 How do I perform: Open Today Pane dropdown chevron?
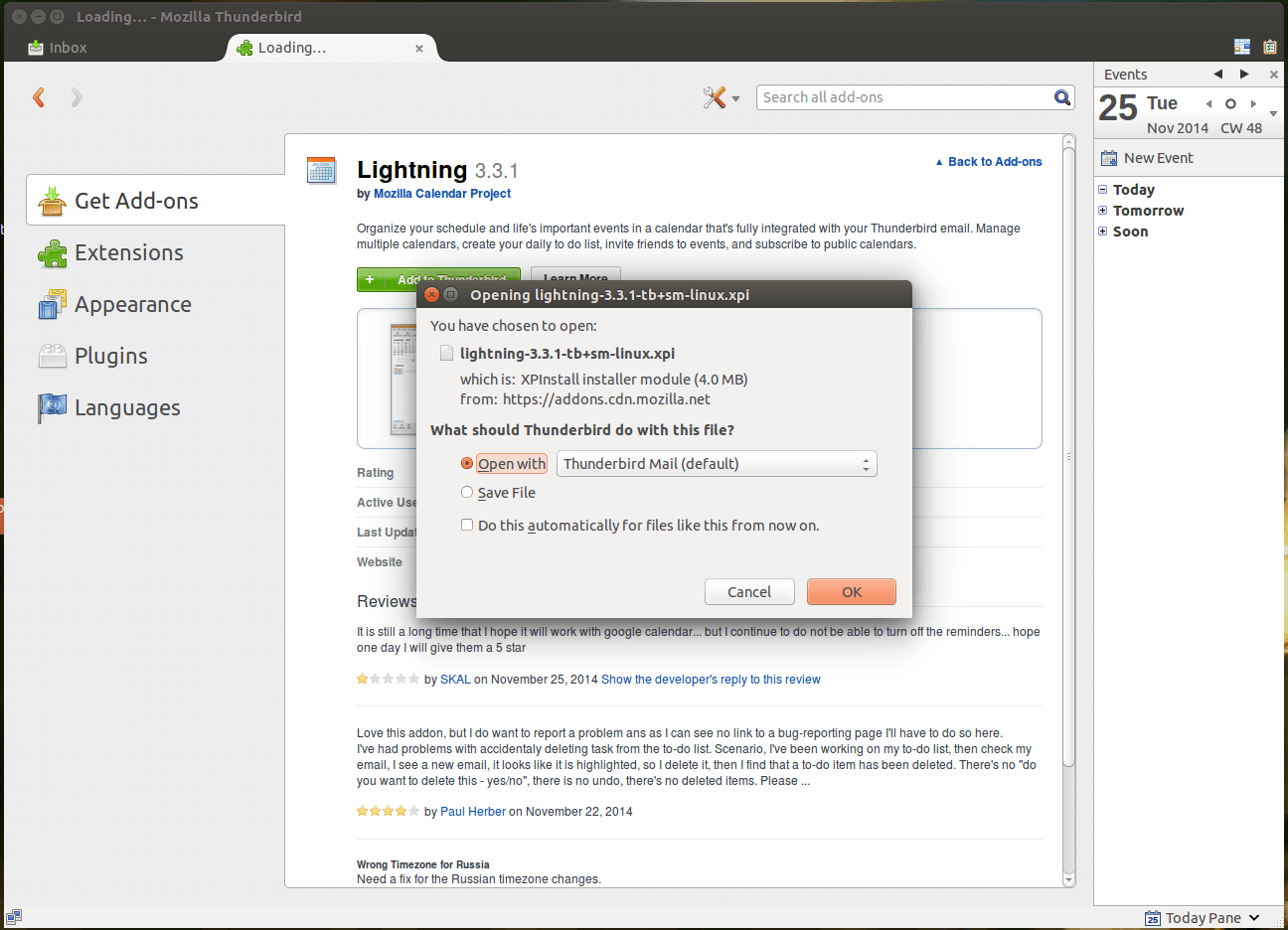[x=1254, y=918]
